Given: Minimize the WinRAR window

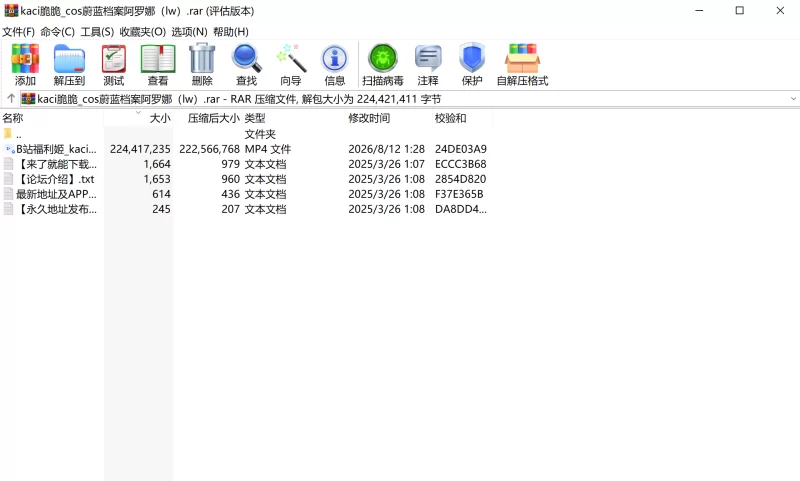Looking at the screenshot, I should [699, 11].
